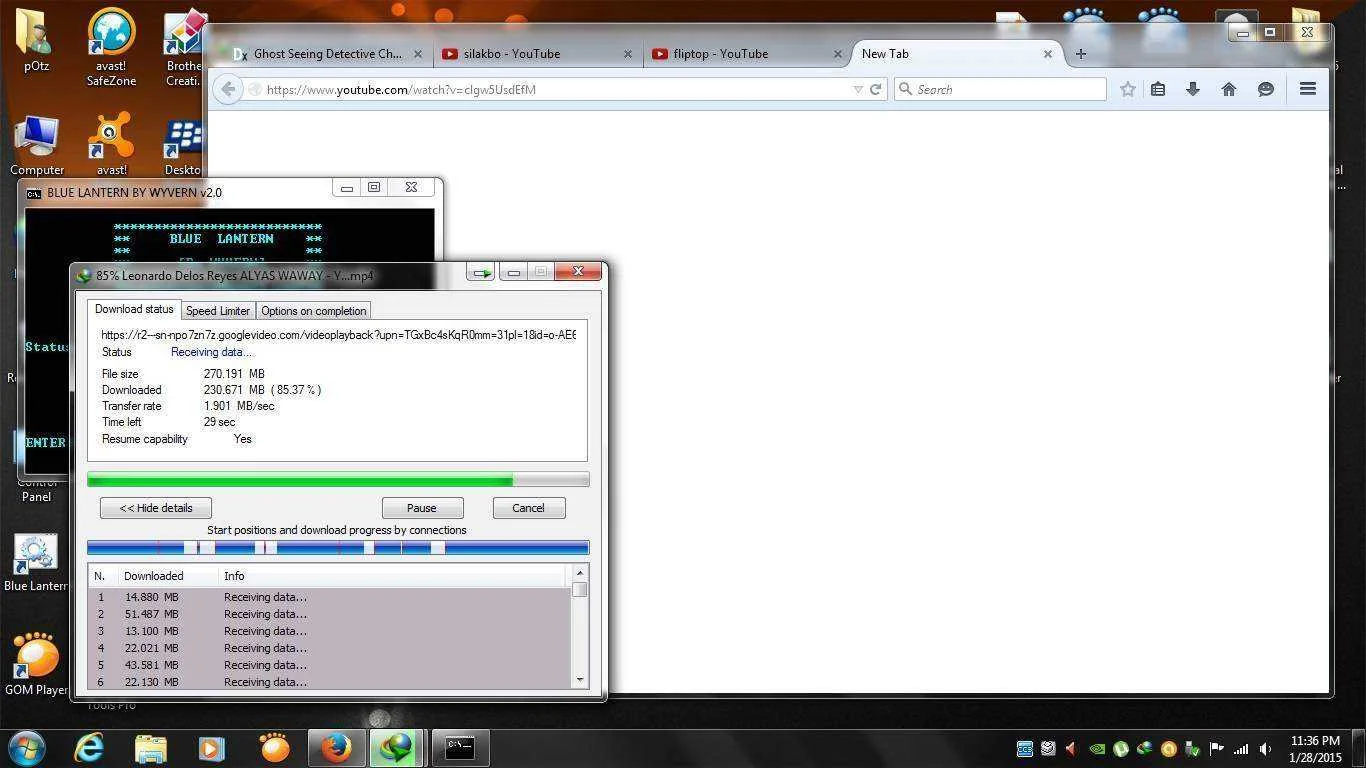1366x768 pixels.
Task: Open the Blue Lantern desktop shortcut
Action: tap(35, 562)
